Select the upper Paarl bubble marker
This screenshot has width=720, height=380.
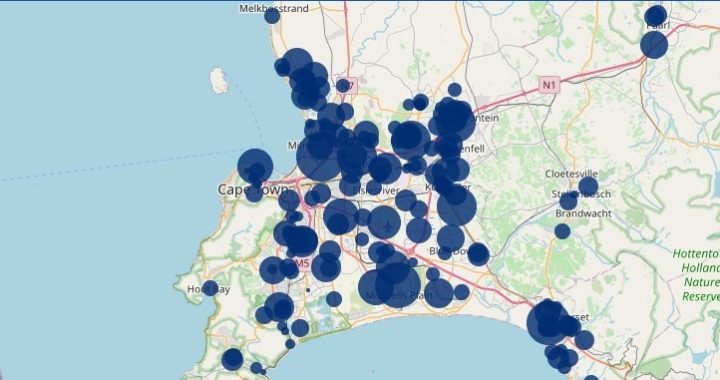656,16
